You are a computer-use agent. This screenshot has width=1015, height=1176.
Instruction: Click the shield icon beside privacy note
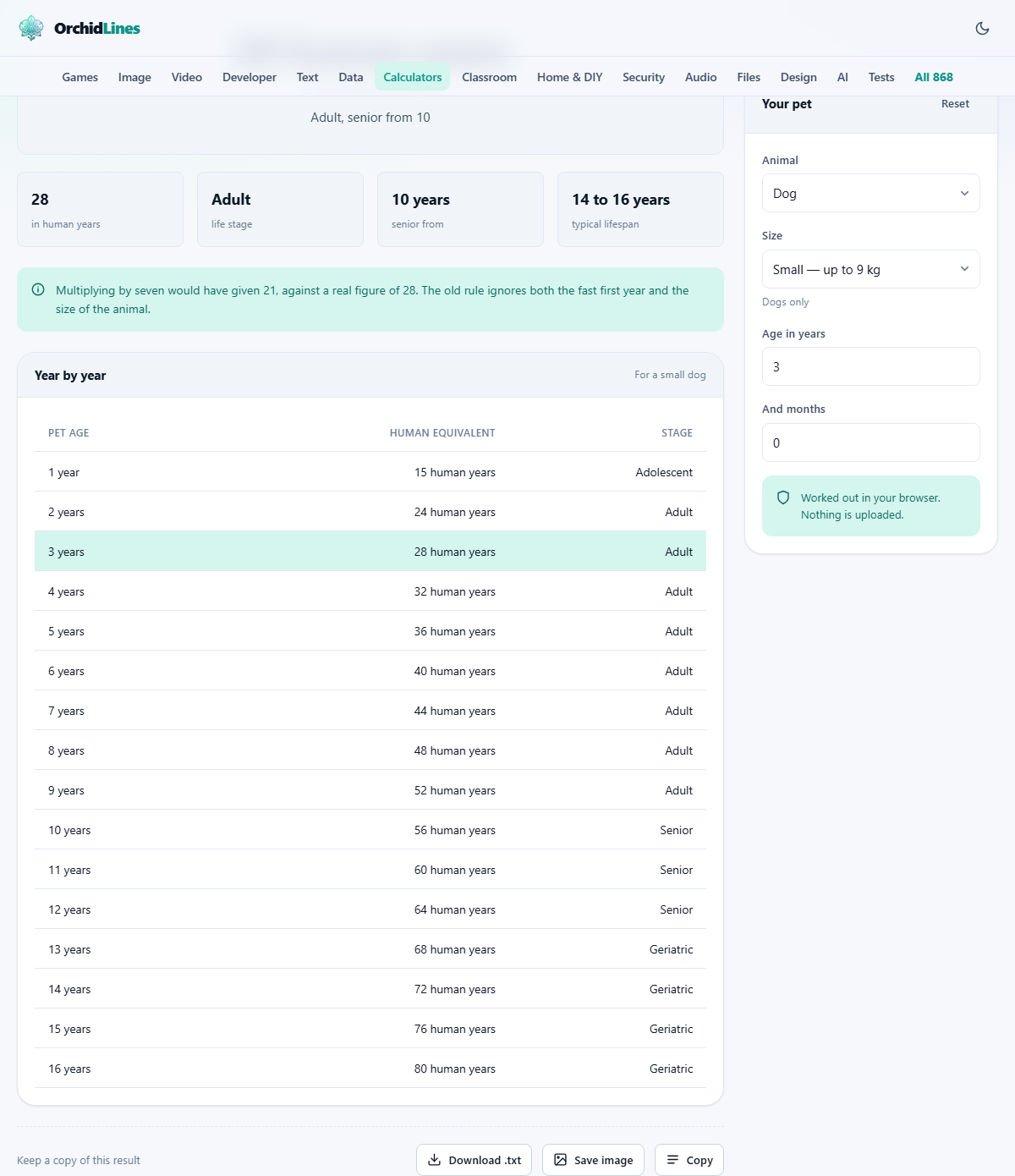point(783,497)
